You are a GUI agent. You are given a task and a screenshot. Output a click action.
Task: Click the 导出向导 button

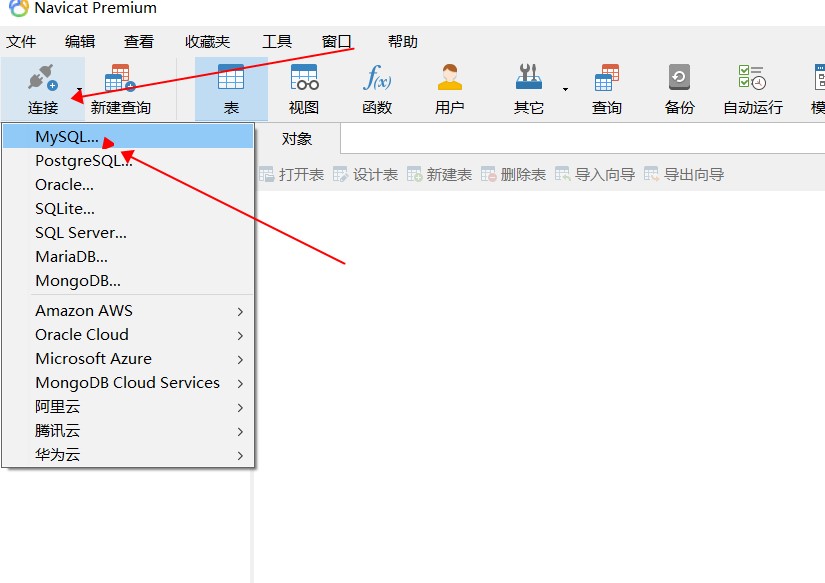684,174
